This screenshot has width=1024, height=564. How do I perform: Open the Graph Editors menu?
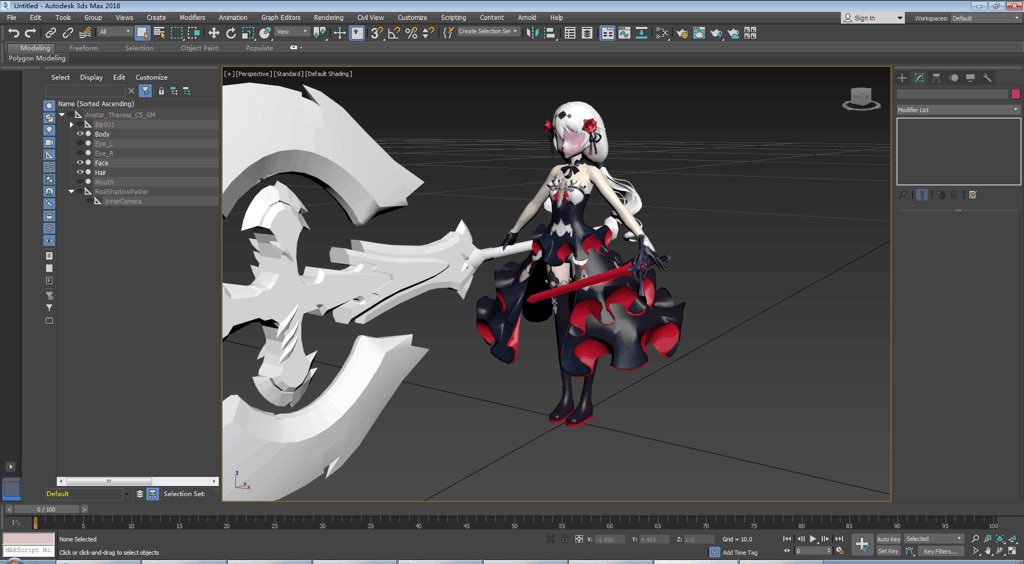coord(281,18)
